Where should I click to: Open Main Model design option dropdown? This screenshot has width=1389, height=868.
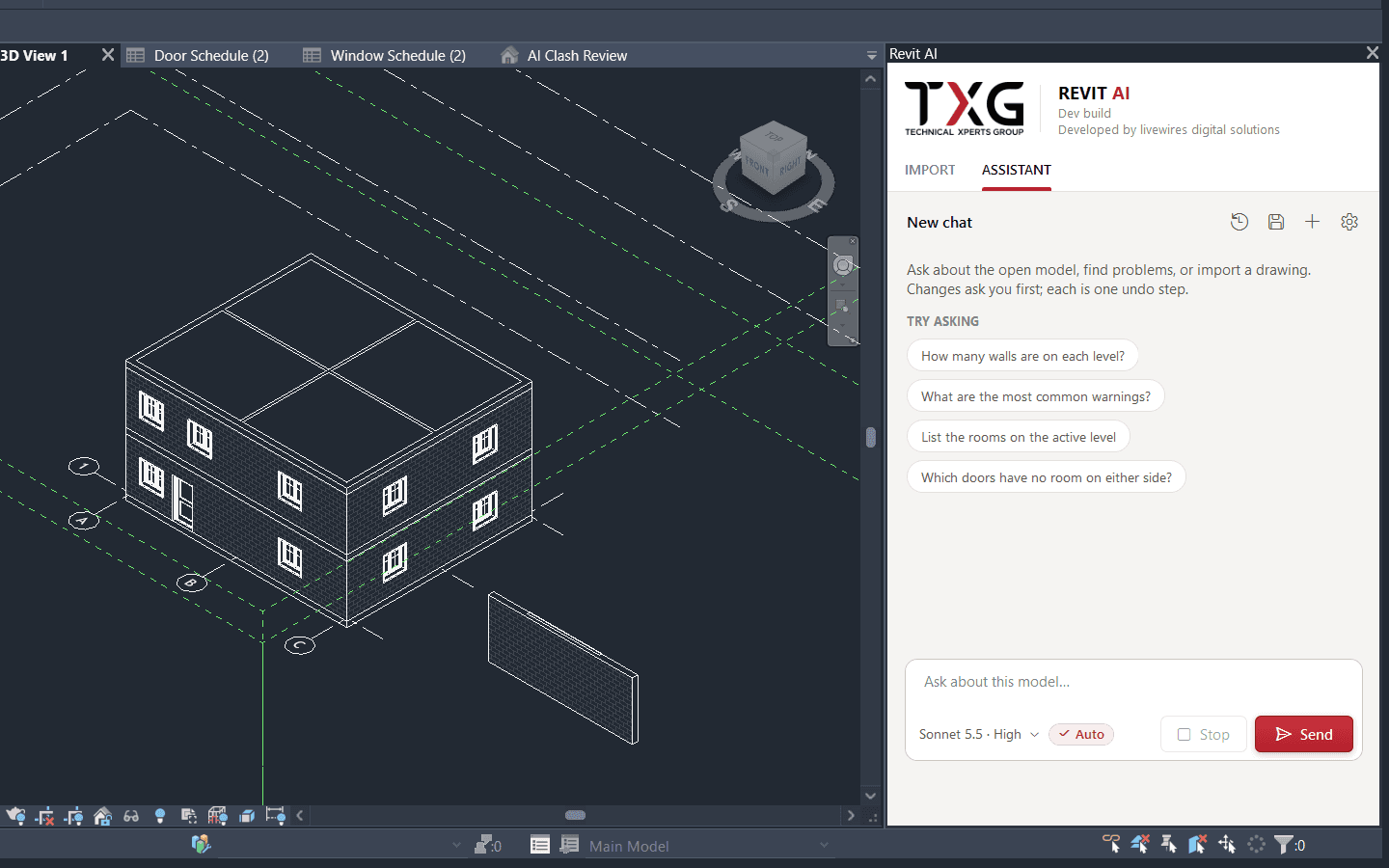pos(709,846)
